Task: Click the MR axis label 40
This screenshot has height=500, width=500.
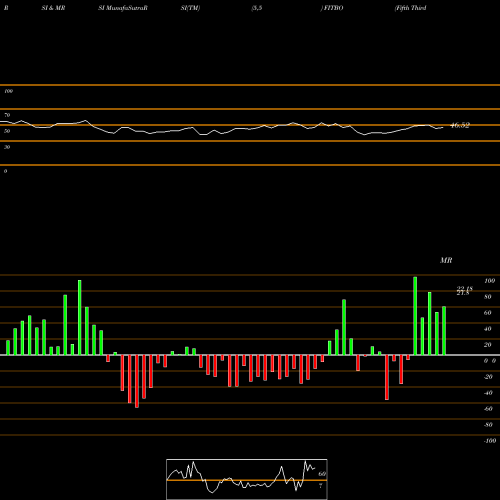Action: pyautogui.click(x=488, y=329)
